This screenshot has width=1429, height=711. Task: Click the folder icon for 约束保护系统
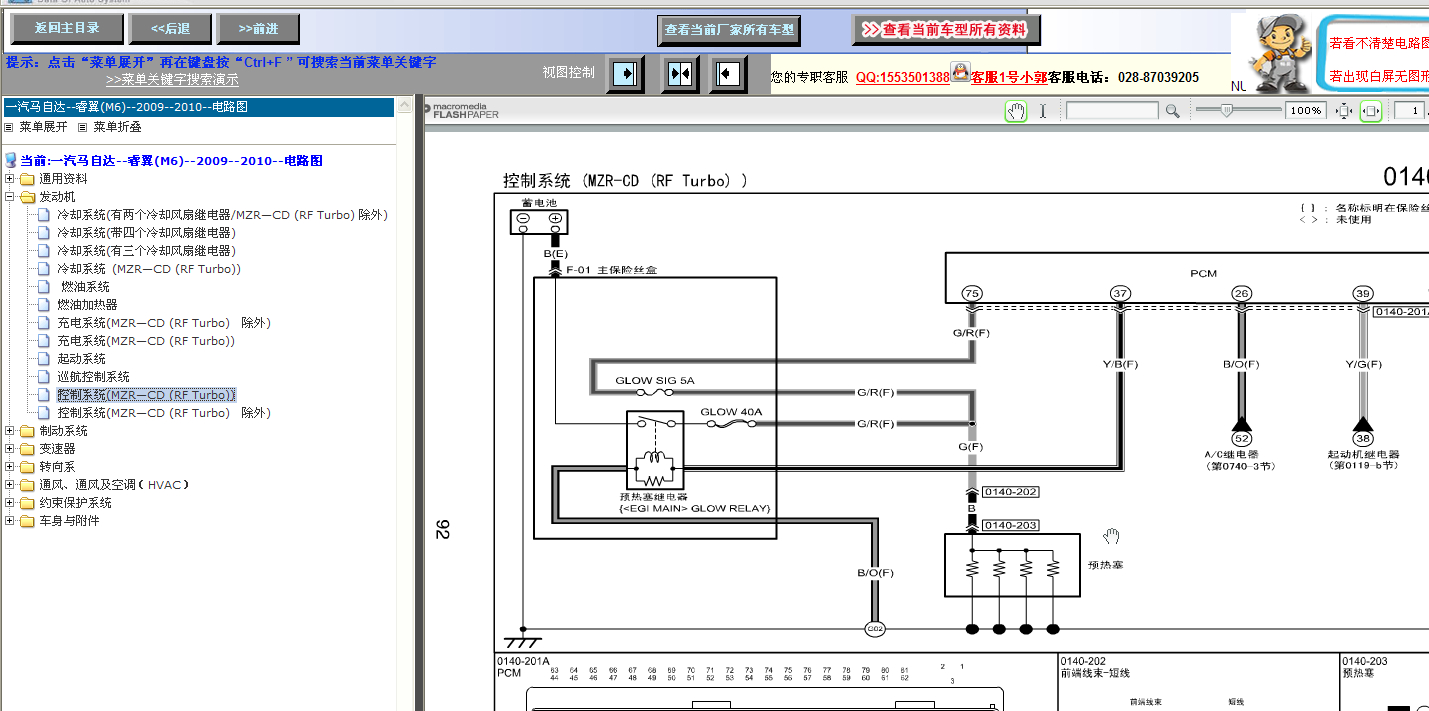tap(27, 503)
